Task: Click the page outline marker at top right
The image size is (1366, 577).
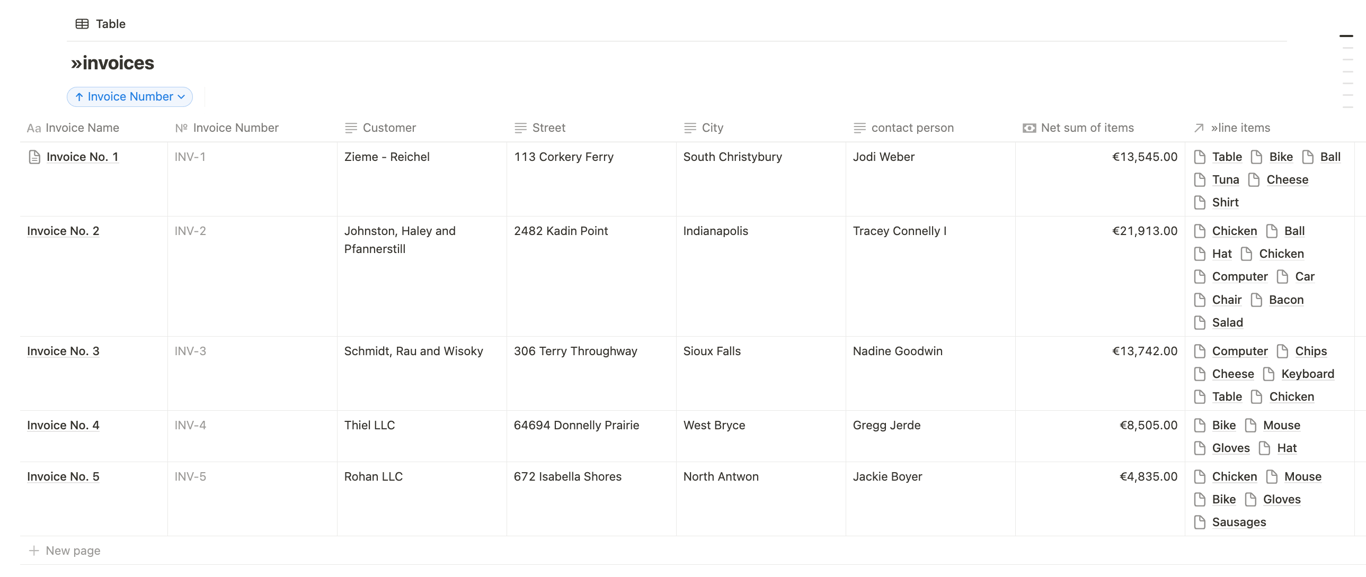Action: click(1346, 36)
